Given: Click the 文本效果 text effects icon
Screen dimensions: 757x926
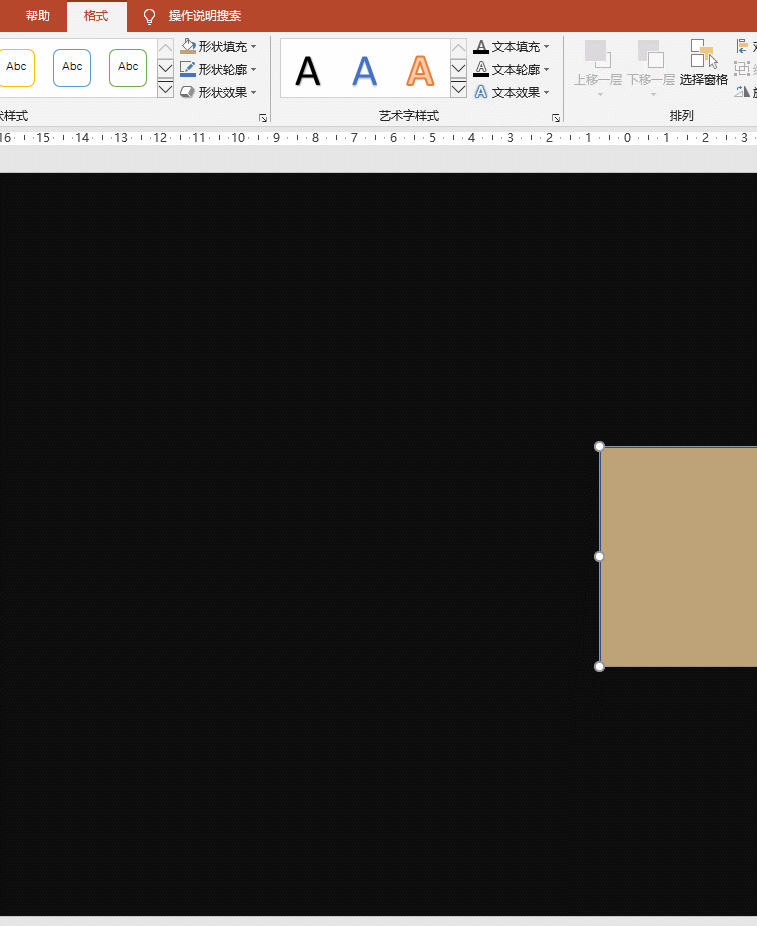Looking at the screenshot, I should coord(481,92).
